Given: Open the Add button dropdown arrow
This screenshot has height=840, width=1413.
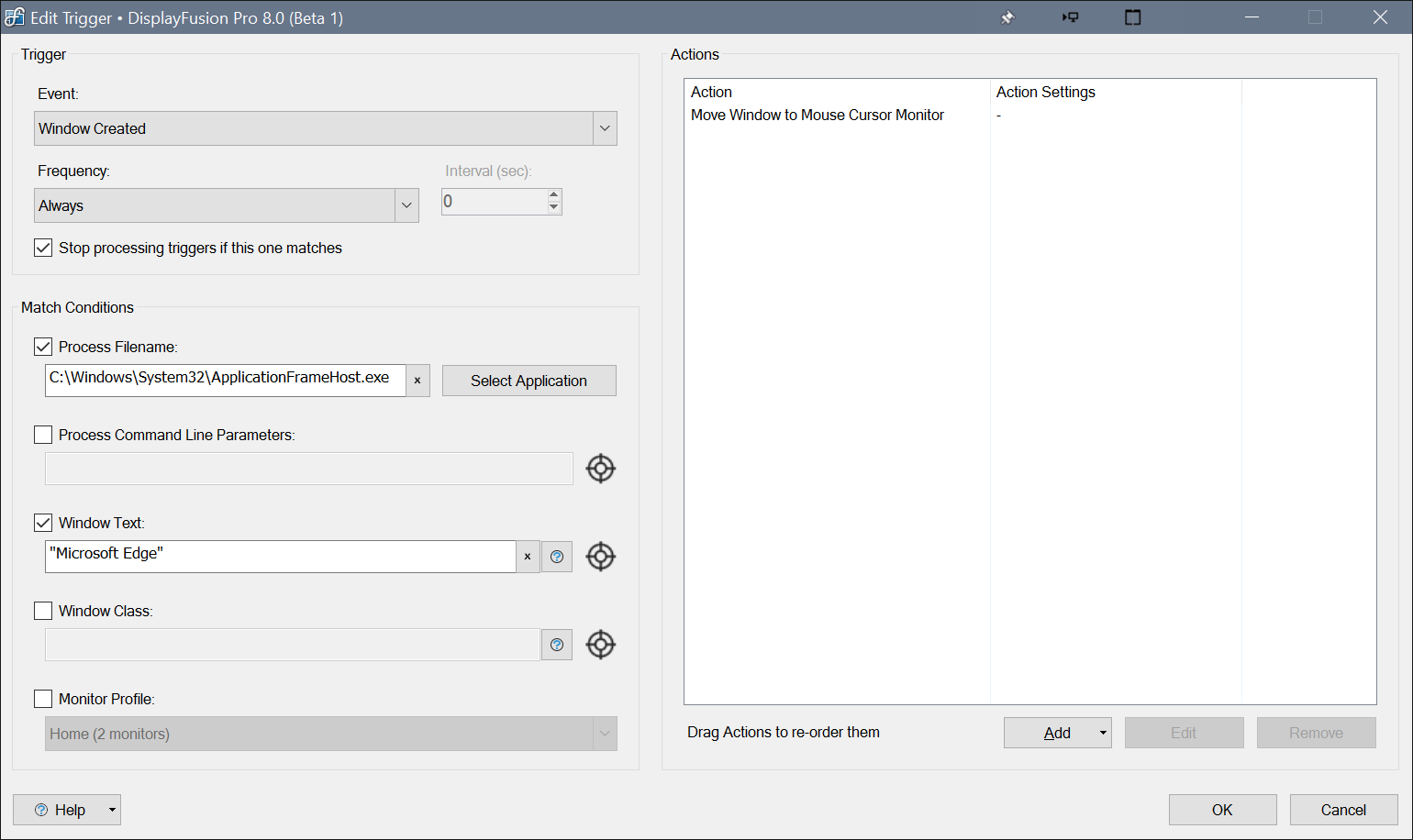Looking at the screenshot, I should [1103, 733].
